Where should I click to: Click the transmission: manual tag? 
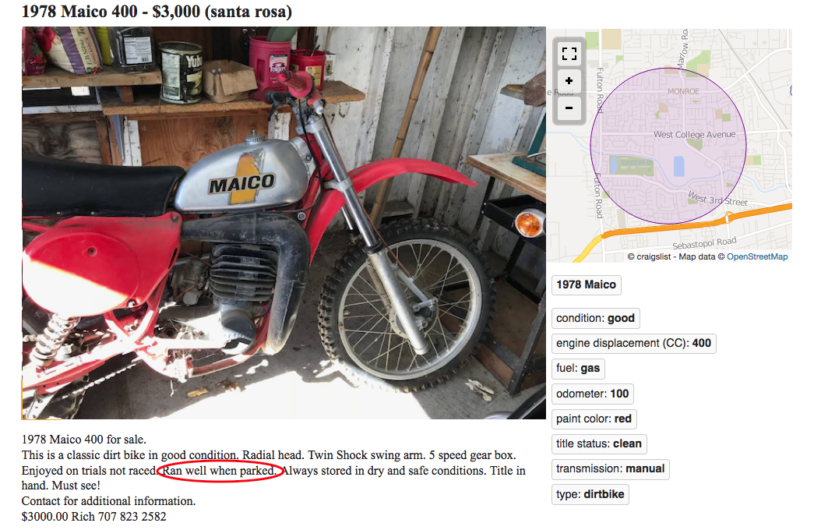coord(610,469)
